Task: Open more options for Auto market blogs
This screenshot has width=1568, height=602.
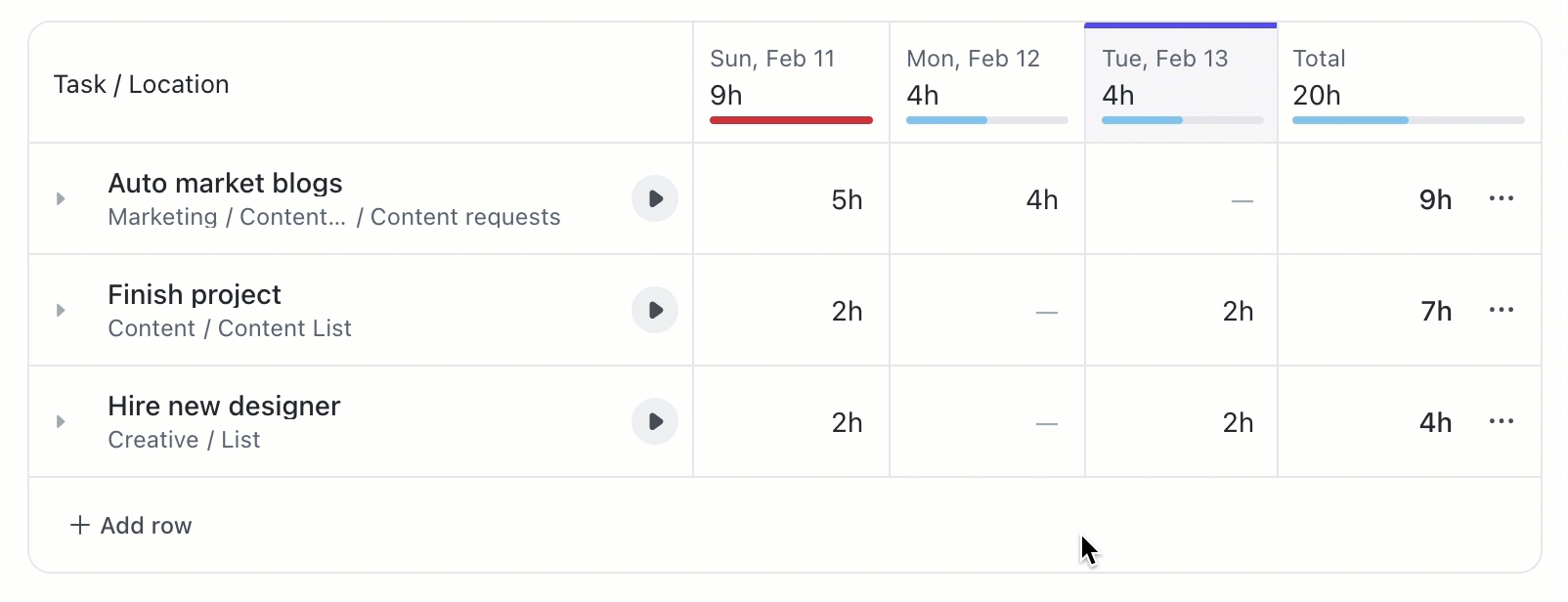Action: click(1501, 198)
